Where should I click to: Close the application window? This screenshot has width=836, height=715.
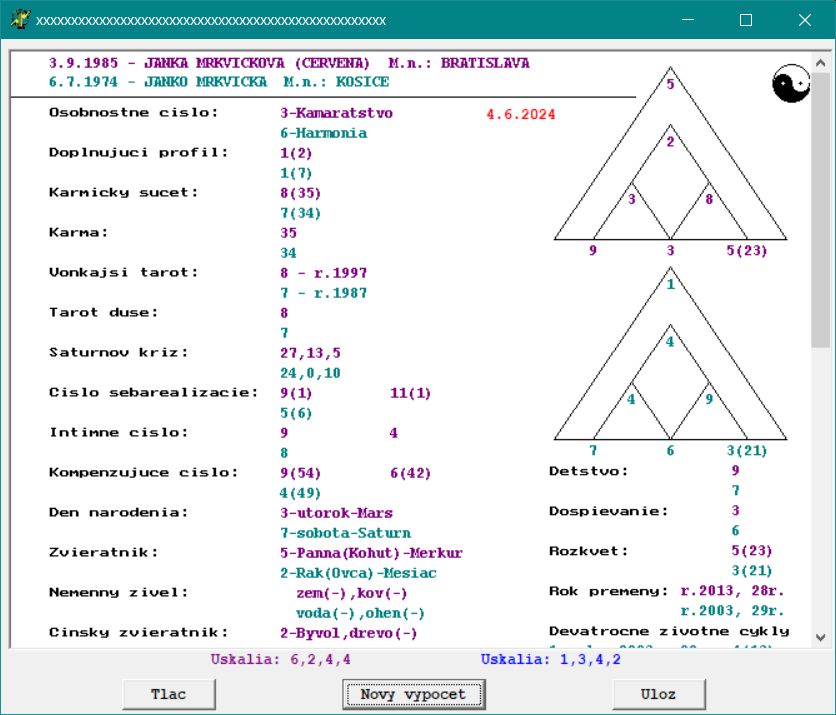tap(805, 20)
